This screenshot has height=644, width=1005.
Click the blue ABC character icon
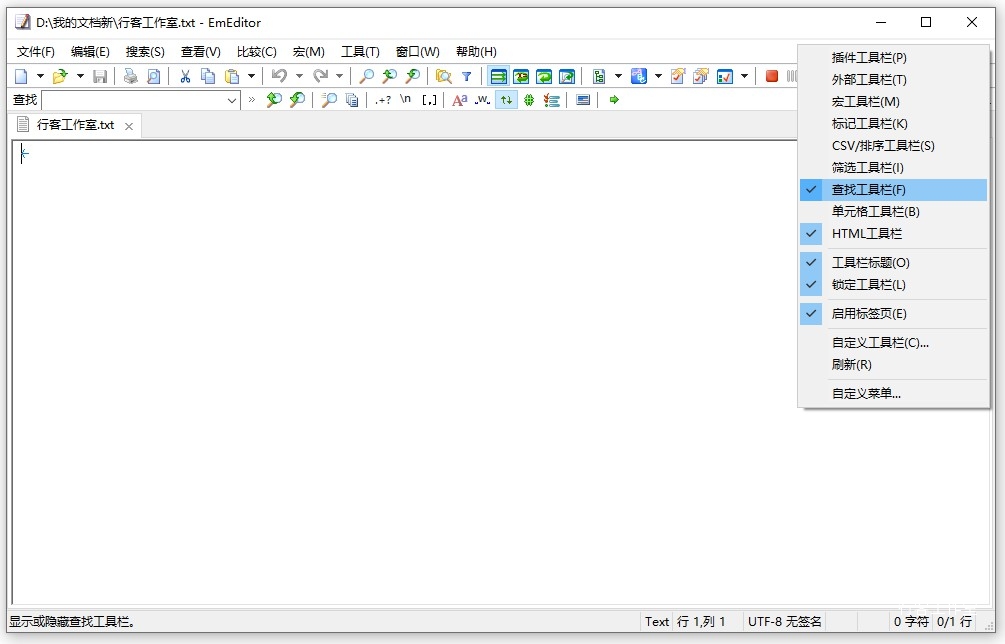coord(639,77)
